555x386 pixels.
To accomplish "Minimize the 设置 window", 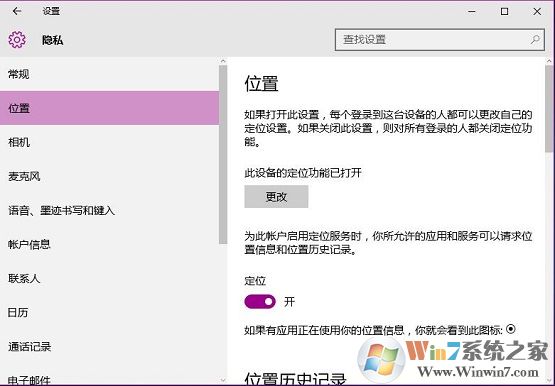I will tap(472, 11).
